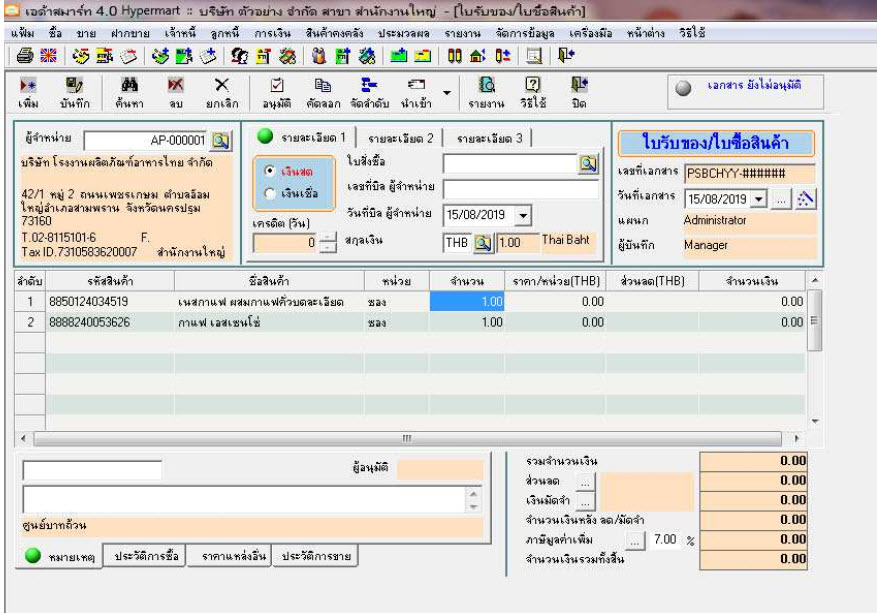
Task: Click the ใบสั่งซื้อ input field
Action: (x=510, y=163)
